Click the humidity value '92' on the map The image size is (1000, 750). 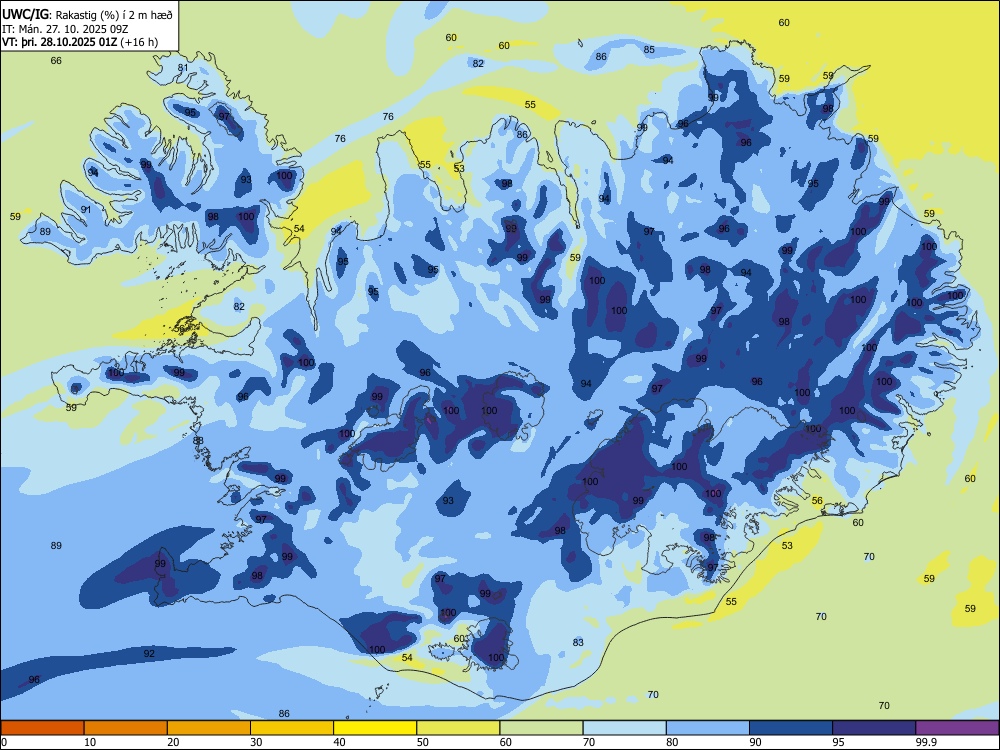pyautogui.click(x=149, y=653)
